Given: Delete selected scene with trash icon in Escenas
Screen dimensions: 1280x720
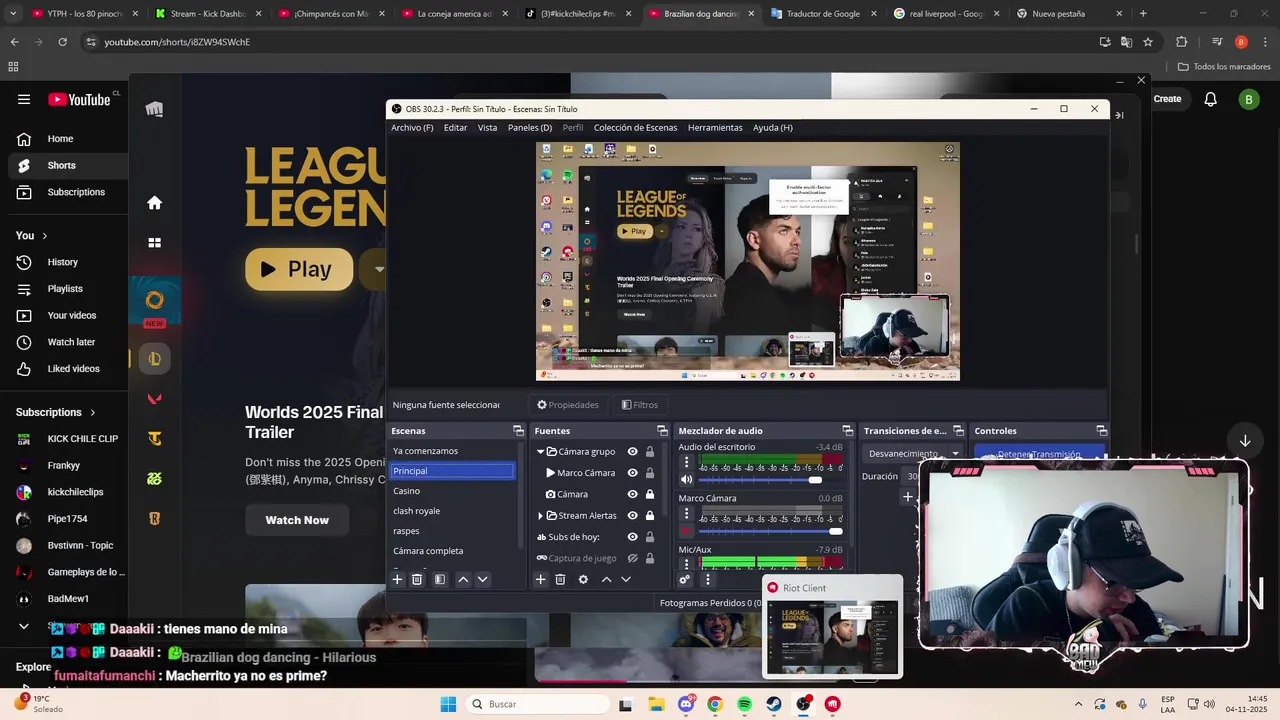Looking at the screenshot, I should click(x=417, y=579).
